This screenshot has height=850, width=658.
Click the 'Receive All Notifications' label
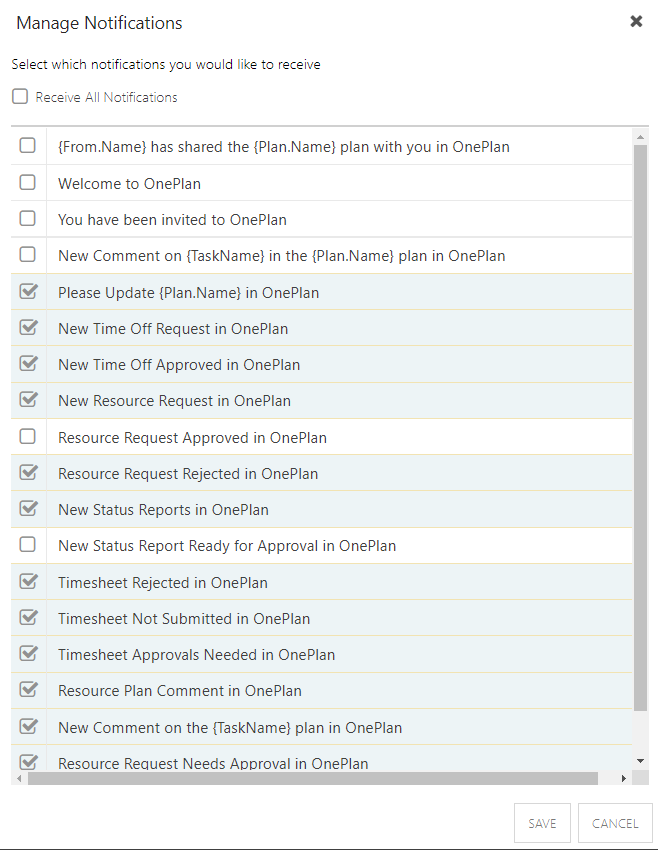(106, 98)
